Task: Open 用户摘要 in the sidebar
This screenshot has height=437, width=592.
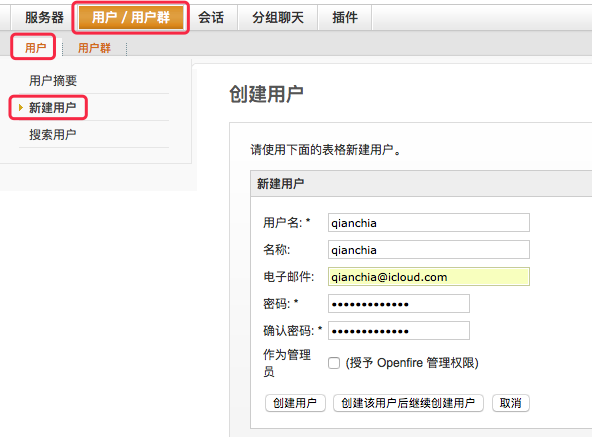Action: [53, 80]
